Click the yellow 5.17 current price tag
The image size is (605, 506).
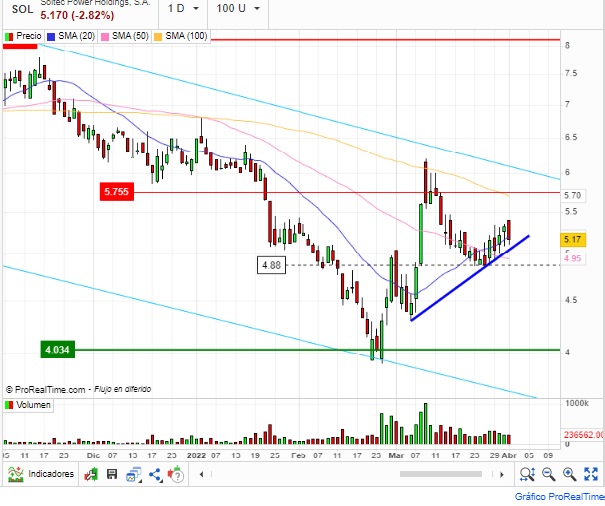(573, 239)
